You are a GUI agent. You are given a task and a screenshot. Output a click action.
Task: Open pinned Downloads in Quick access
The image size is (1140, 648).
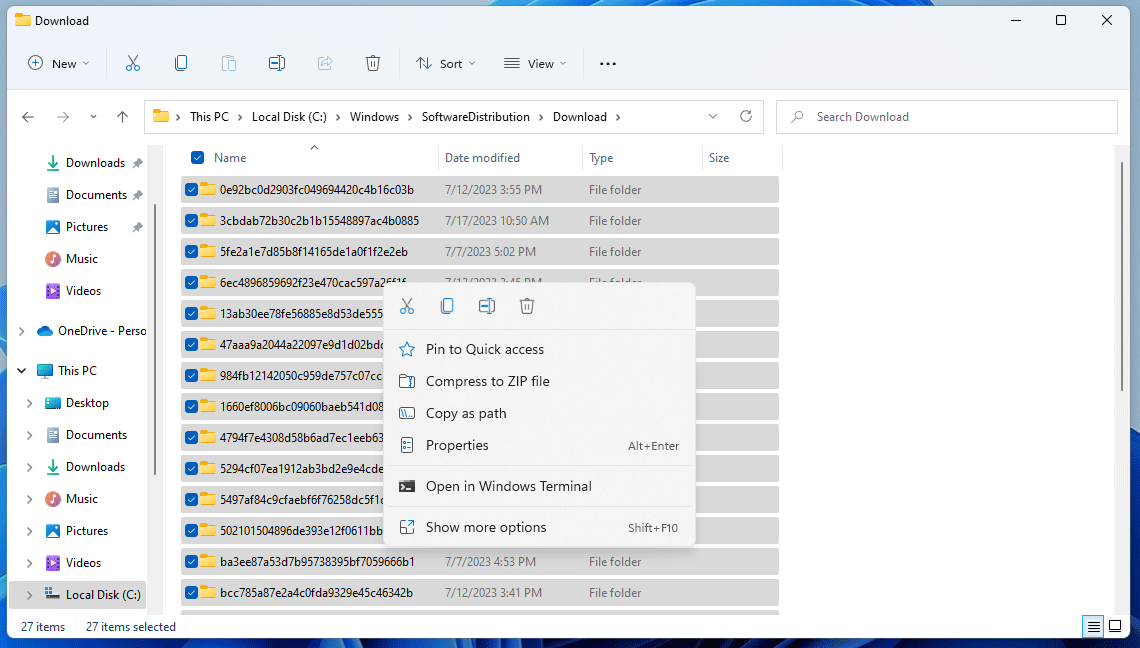tap(95, 163)
